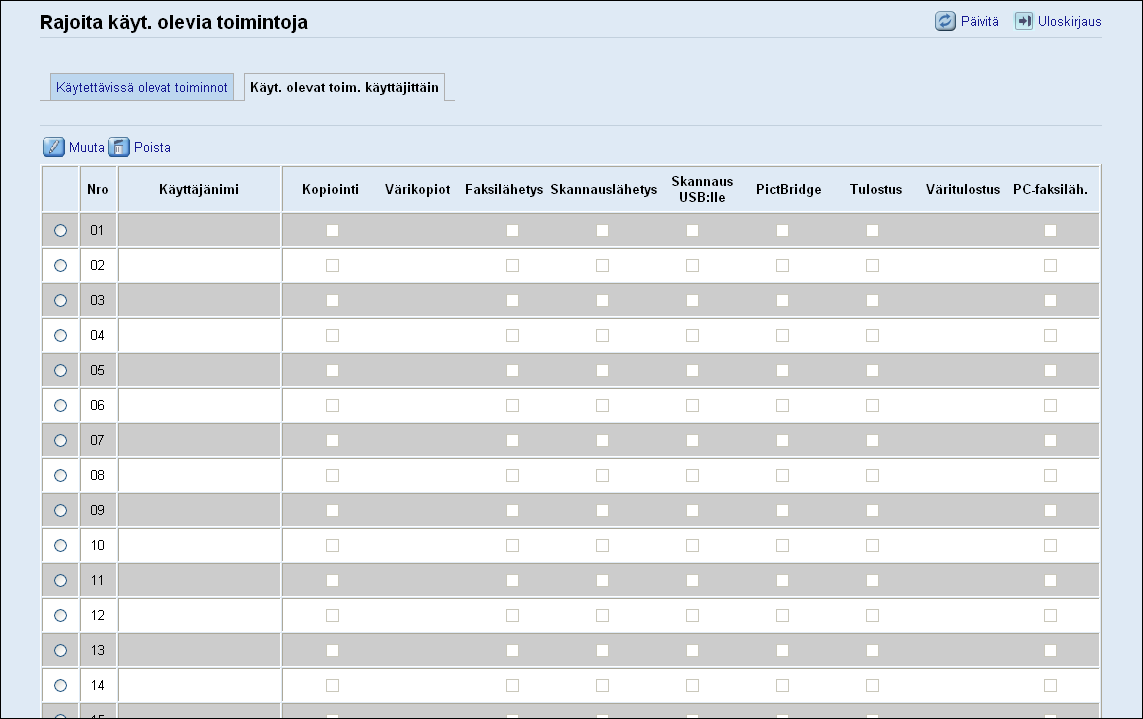Image resolution: width=1143 pixels, height=719 pixels.
Task: Toggle Kopiointi checkbox for user 01
Action: [x=332, y=230]
